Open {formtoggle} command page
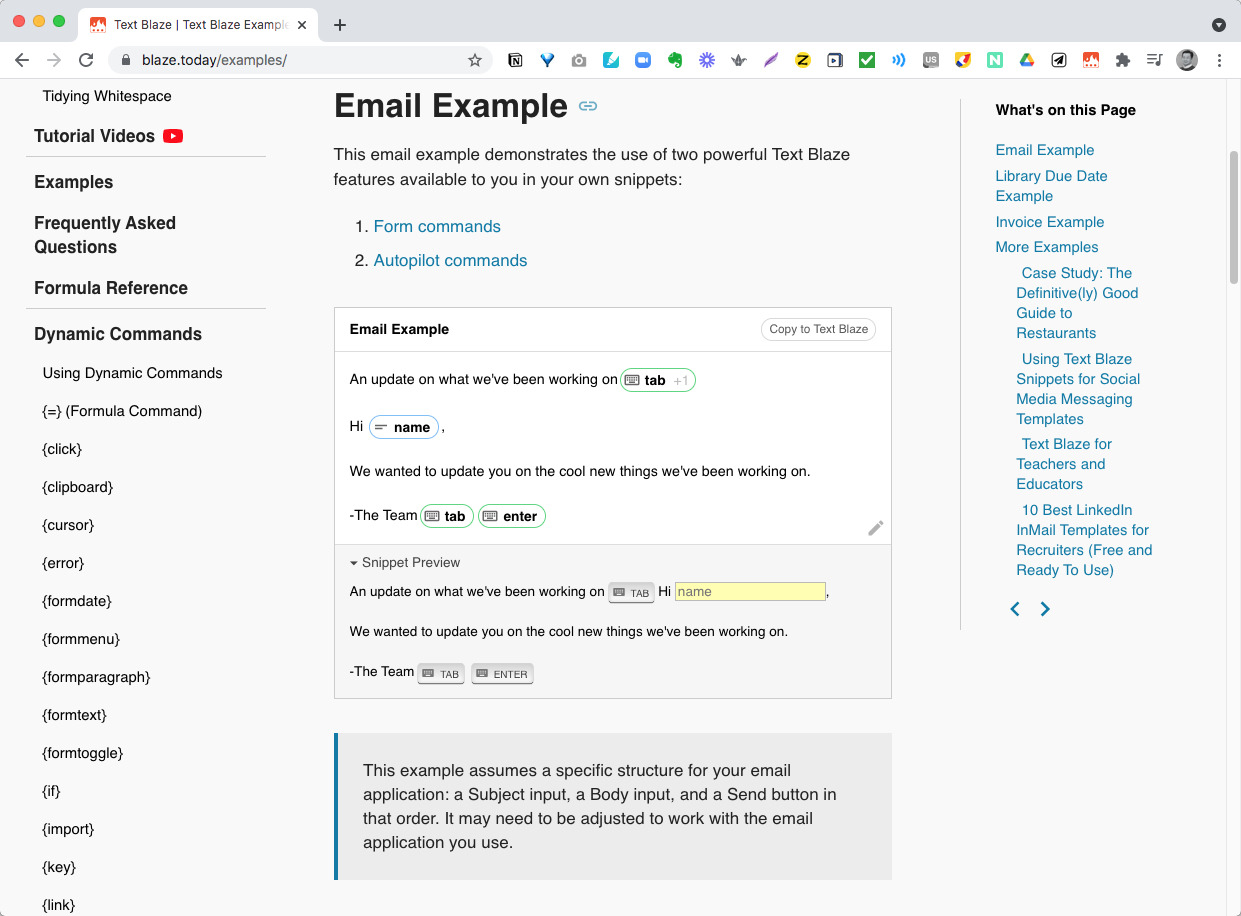1241x916 pixels. [83, 753]
